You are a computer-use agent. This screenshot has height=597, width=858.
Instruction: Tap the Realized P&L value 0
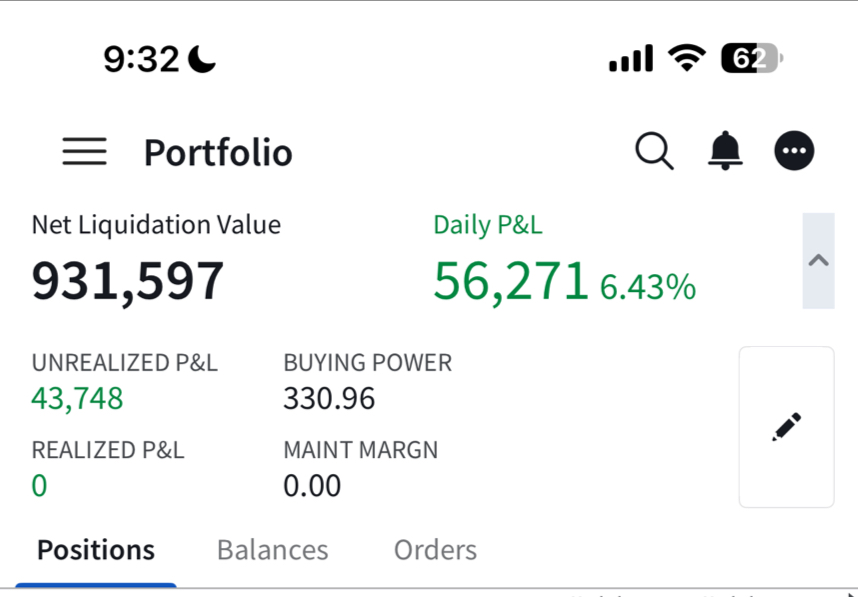(39, 485)
